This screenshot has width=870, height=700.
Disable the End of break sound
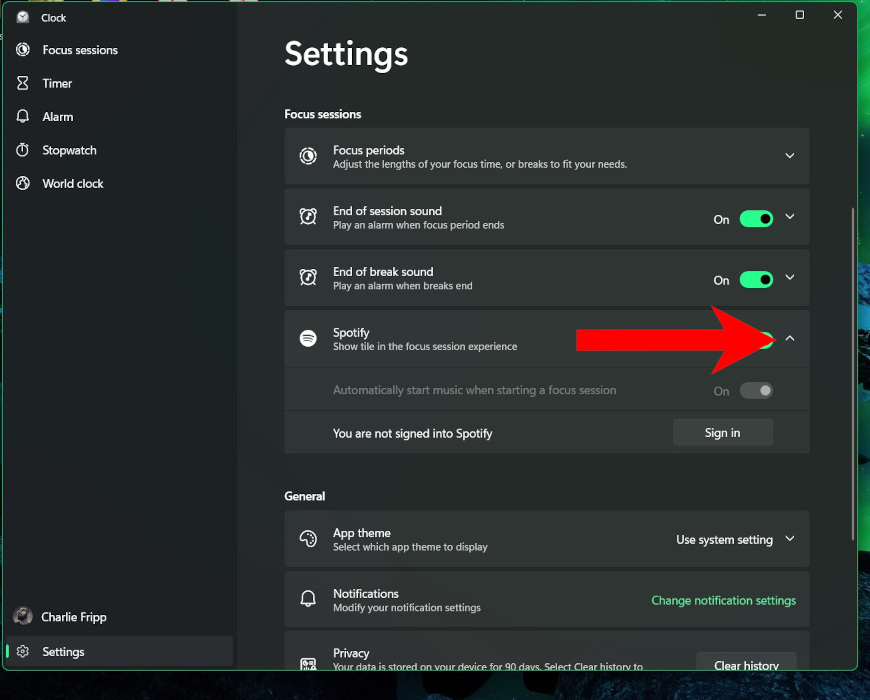pyautogui.click(x=757, y=279)
